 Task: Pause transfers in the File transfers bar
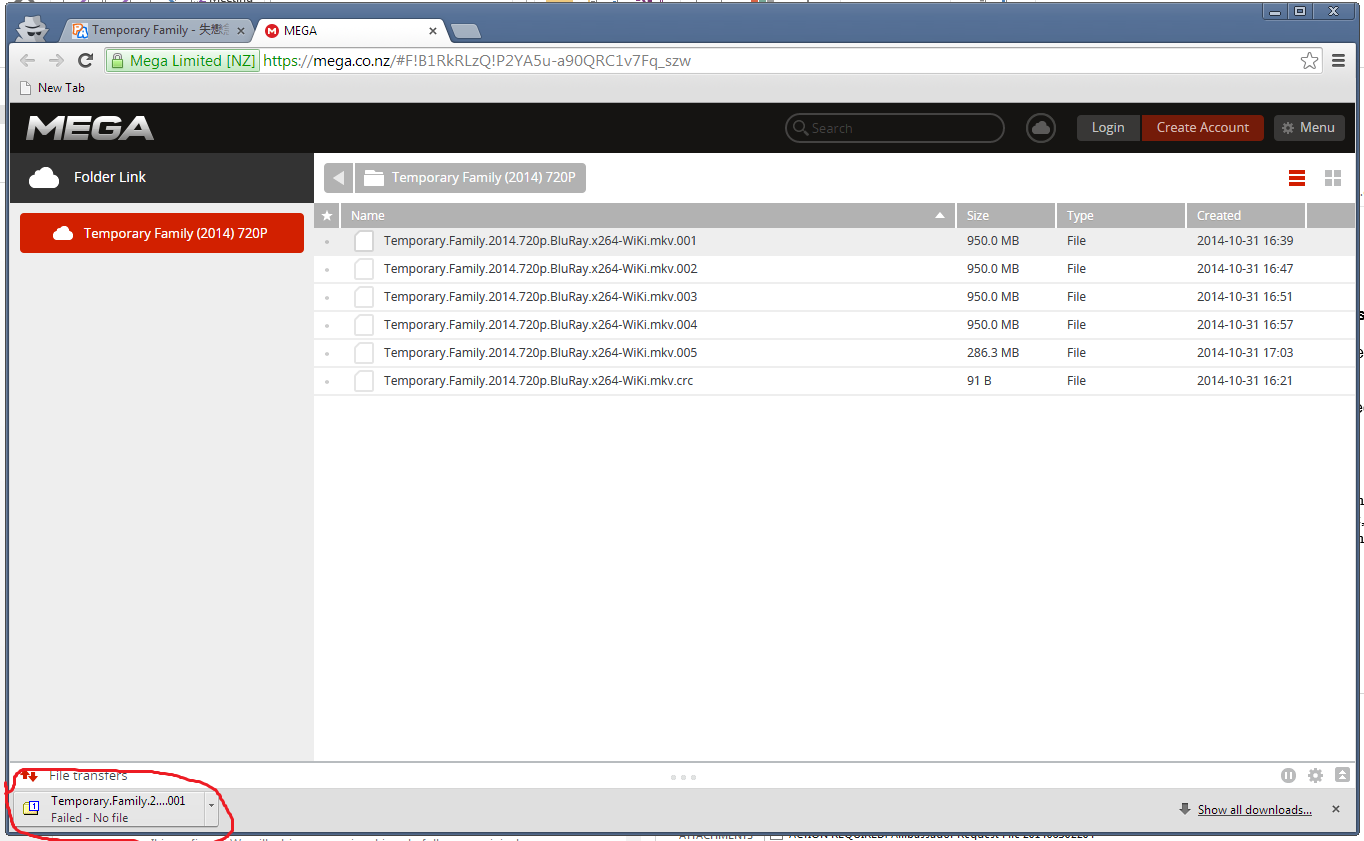[1289, 776]
